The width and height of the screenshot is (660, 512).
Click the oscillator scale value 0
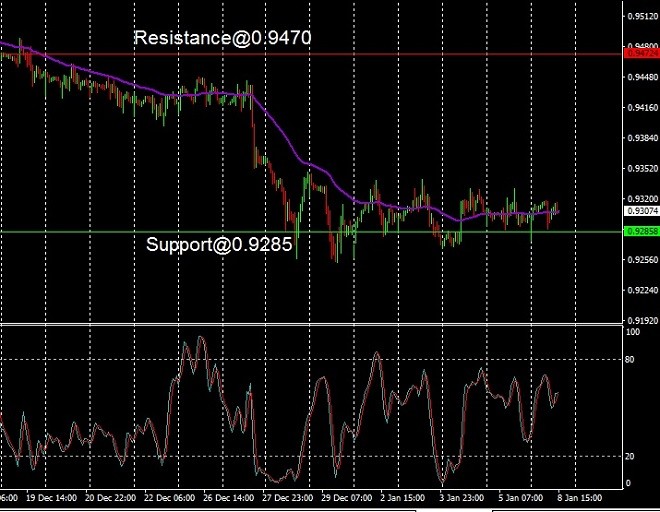pos(628,483)
